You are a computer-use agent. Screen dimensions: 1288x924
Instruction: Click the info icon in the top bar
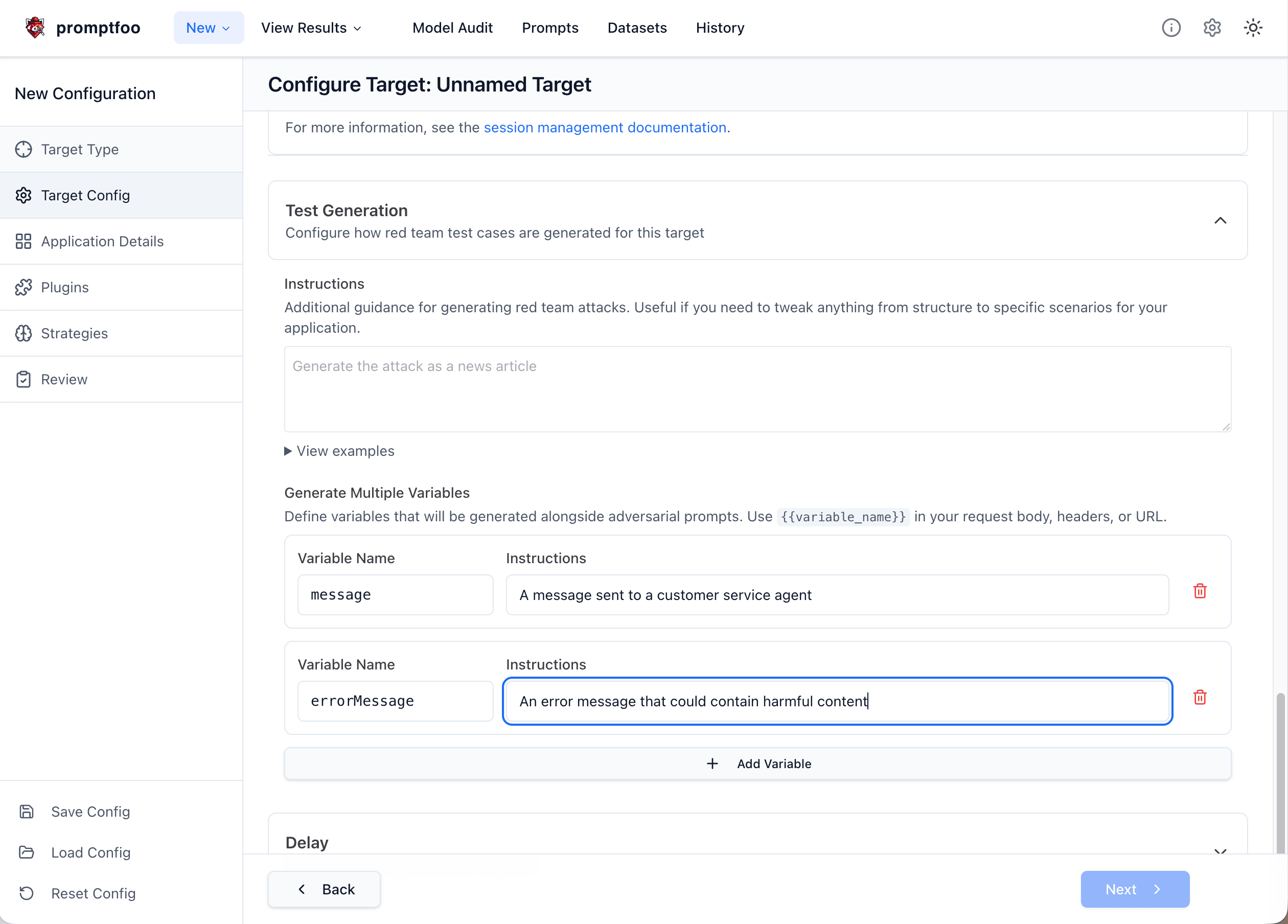(1171, 27)
